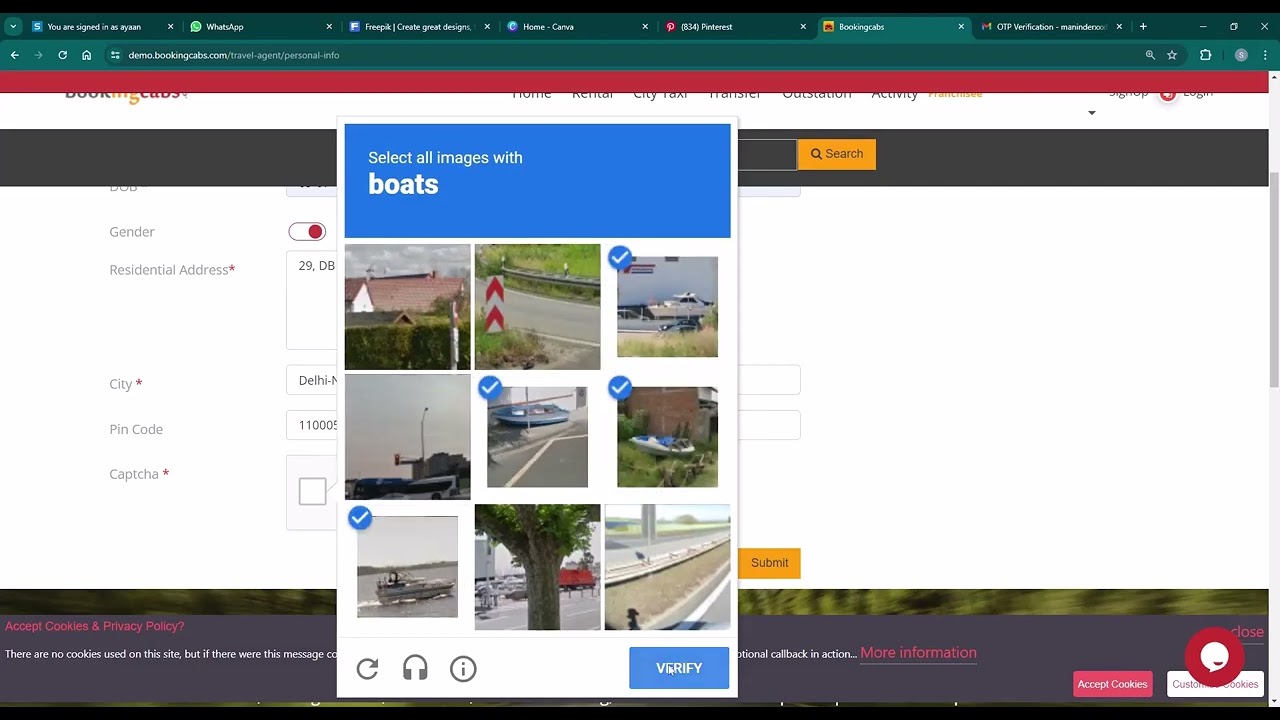The image size is (1280, 720).
Task: Open a new browser tab
Action: [1143, 27]
